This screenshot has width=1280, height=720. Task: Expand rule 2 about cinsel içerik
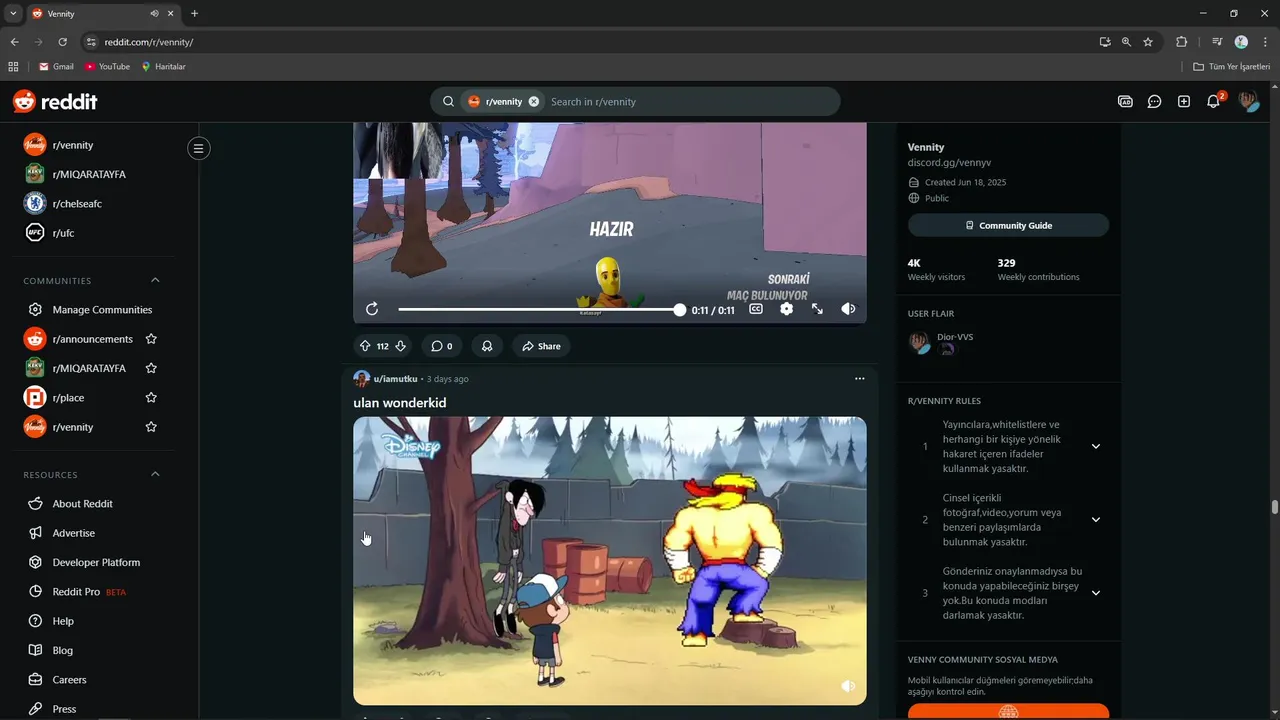(x=1095, y=520)
